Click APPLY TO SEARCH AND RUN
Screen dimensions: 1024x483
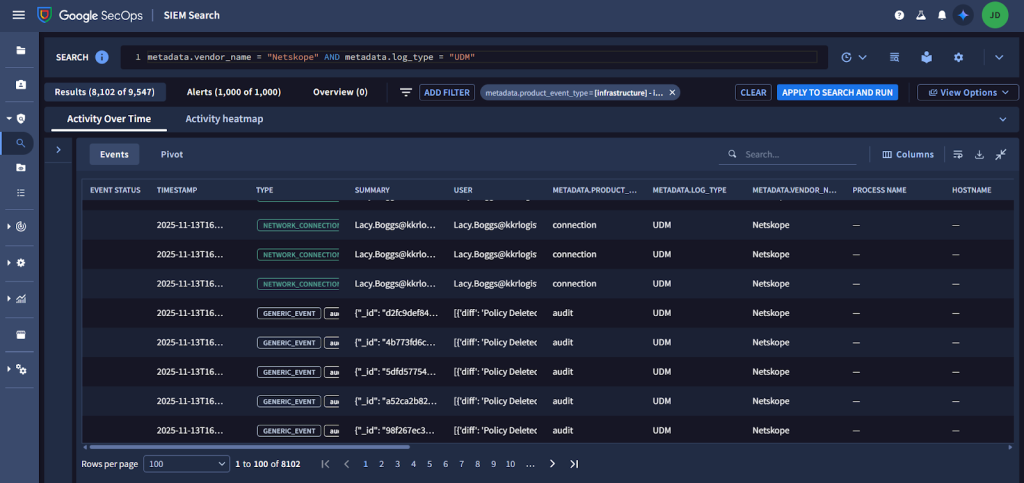[x=837, y=93]
